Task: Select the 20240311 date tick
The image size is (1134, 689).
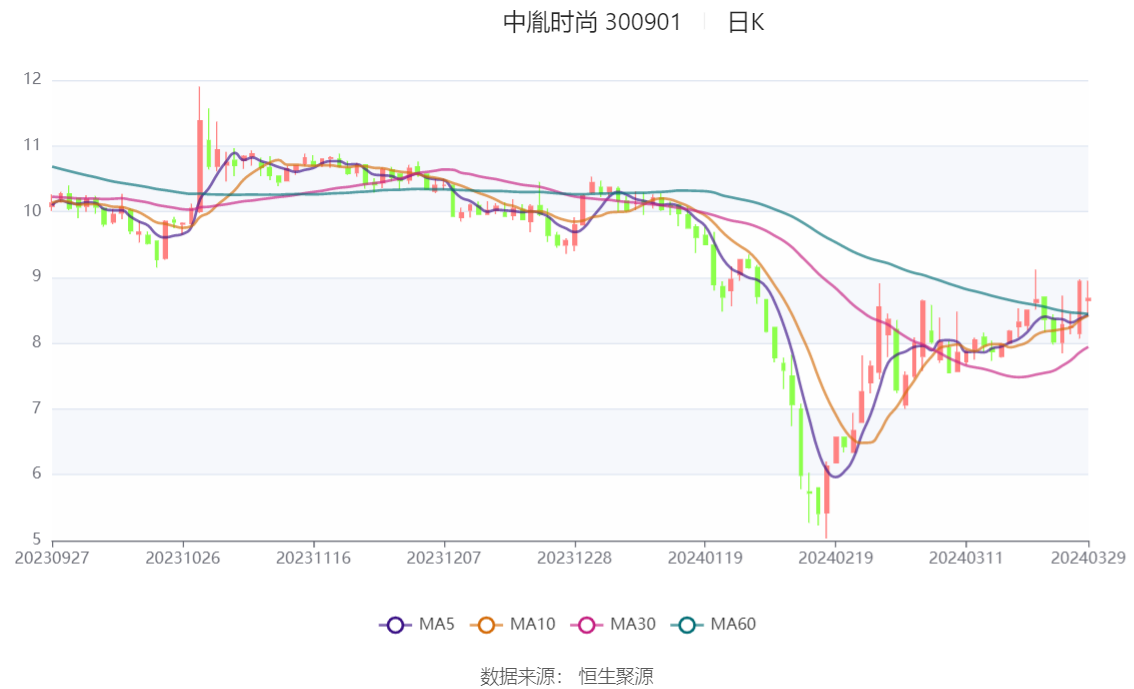Action: point(965,558)
